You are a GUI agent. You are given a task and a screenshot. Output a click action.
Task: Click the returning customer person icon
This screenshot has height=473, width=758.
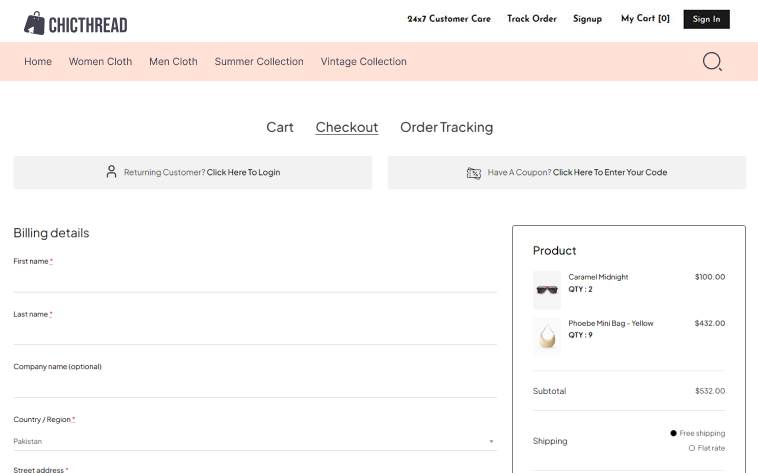[111, 172]
